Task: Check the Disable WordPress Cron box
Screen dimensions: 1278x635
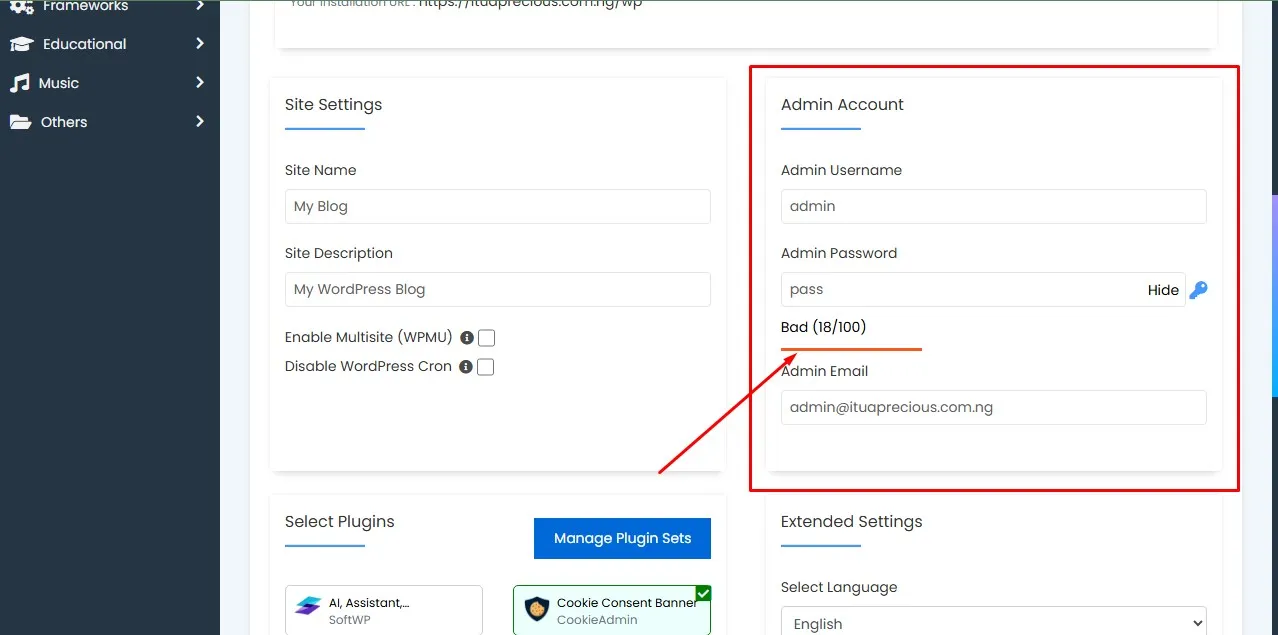Action: pyautogui.click(x=486, y=366)
